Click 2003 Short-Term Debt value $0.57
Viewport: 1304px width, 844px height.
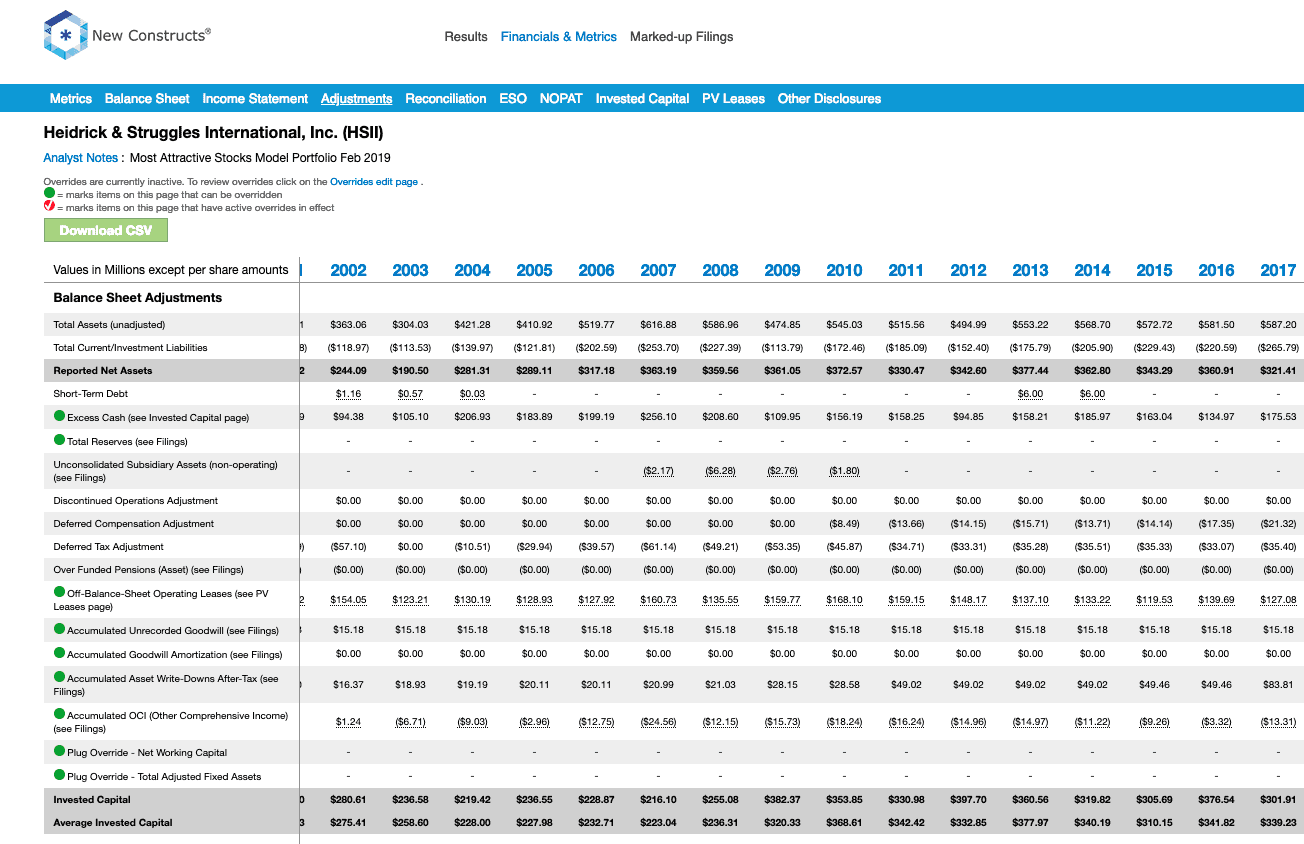[x=410, y=394]
